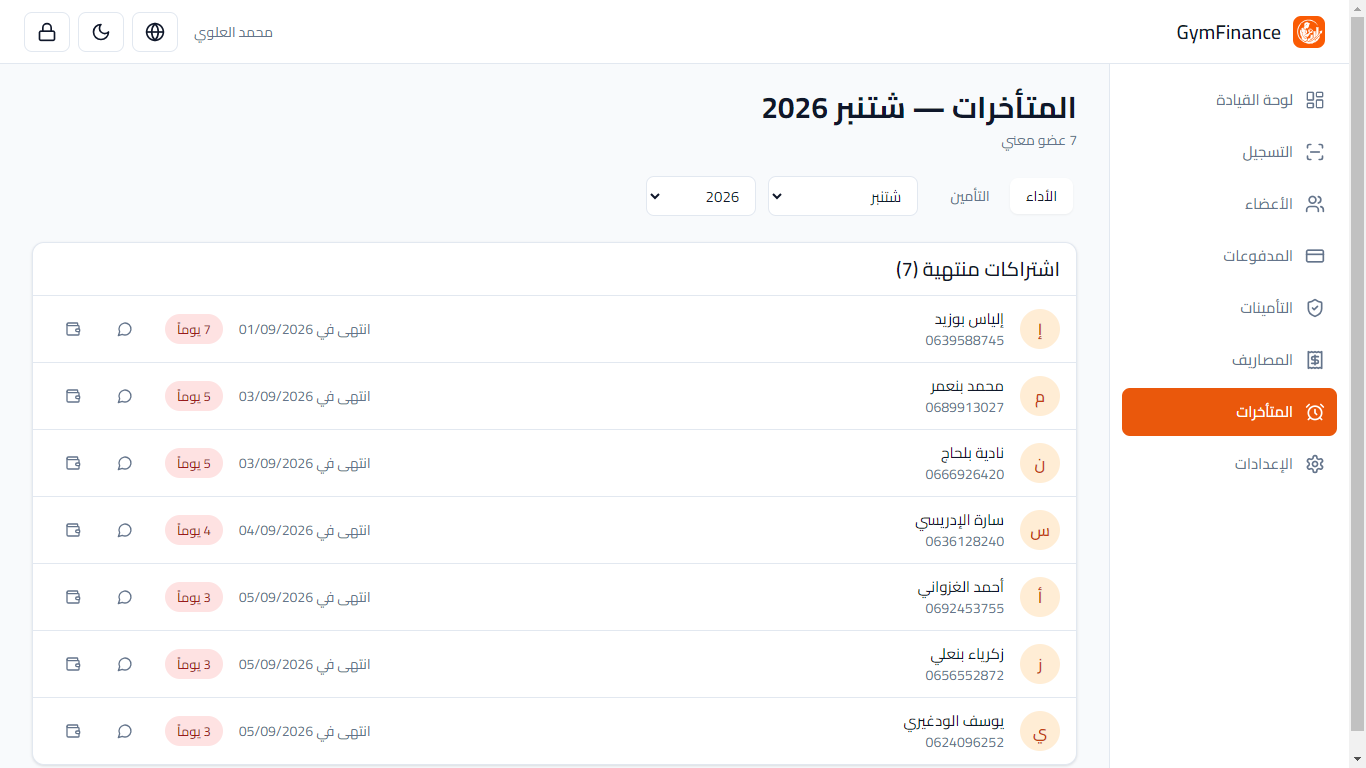
Task: Click avatar of محمد بنعمر
Action: coord(1040,396)
